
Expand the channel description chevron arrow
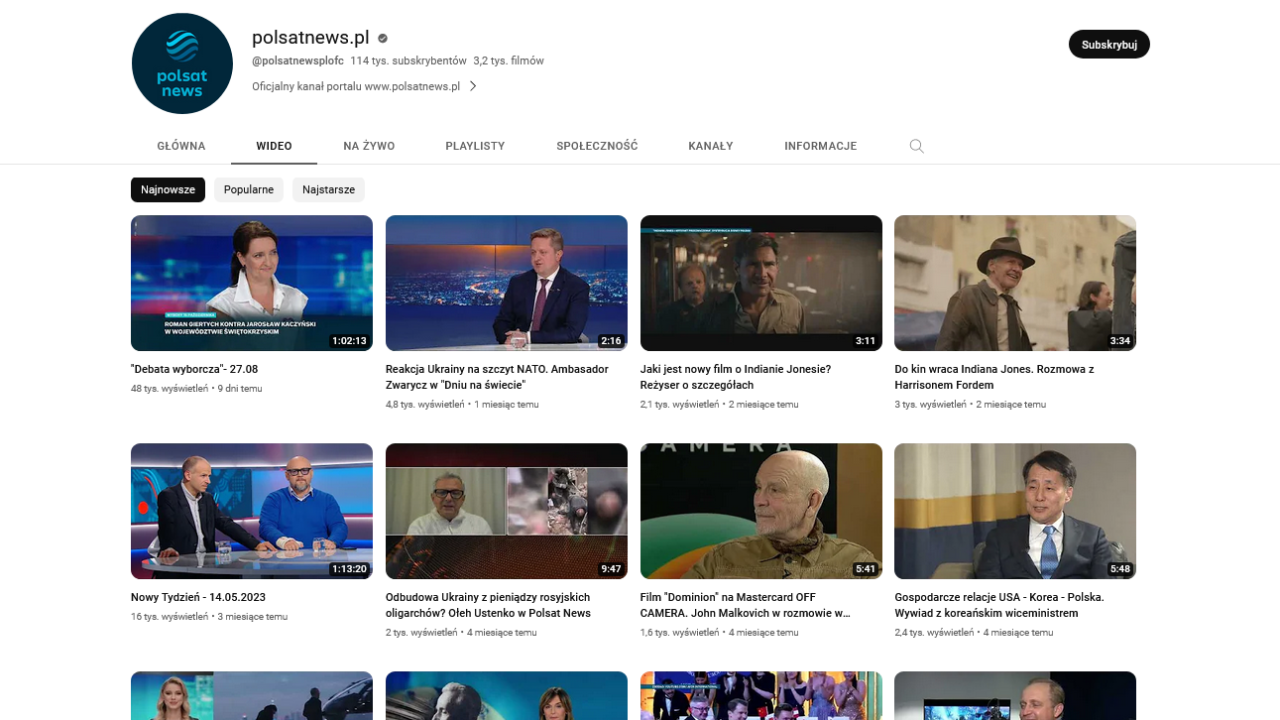click(473, 87)
